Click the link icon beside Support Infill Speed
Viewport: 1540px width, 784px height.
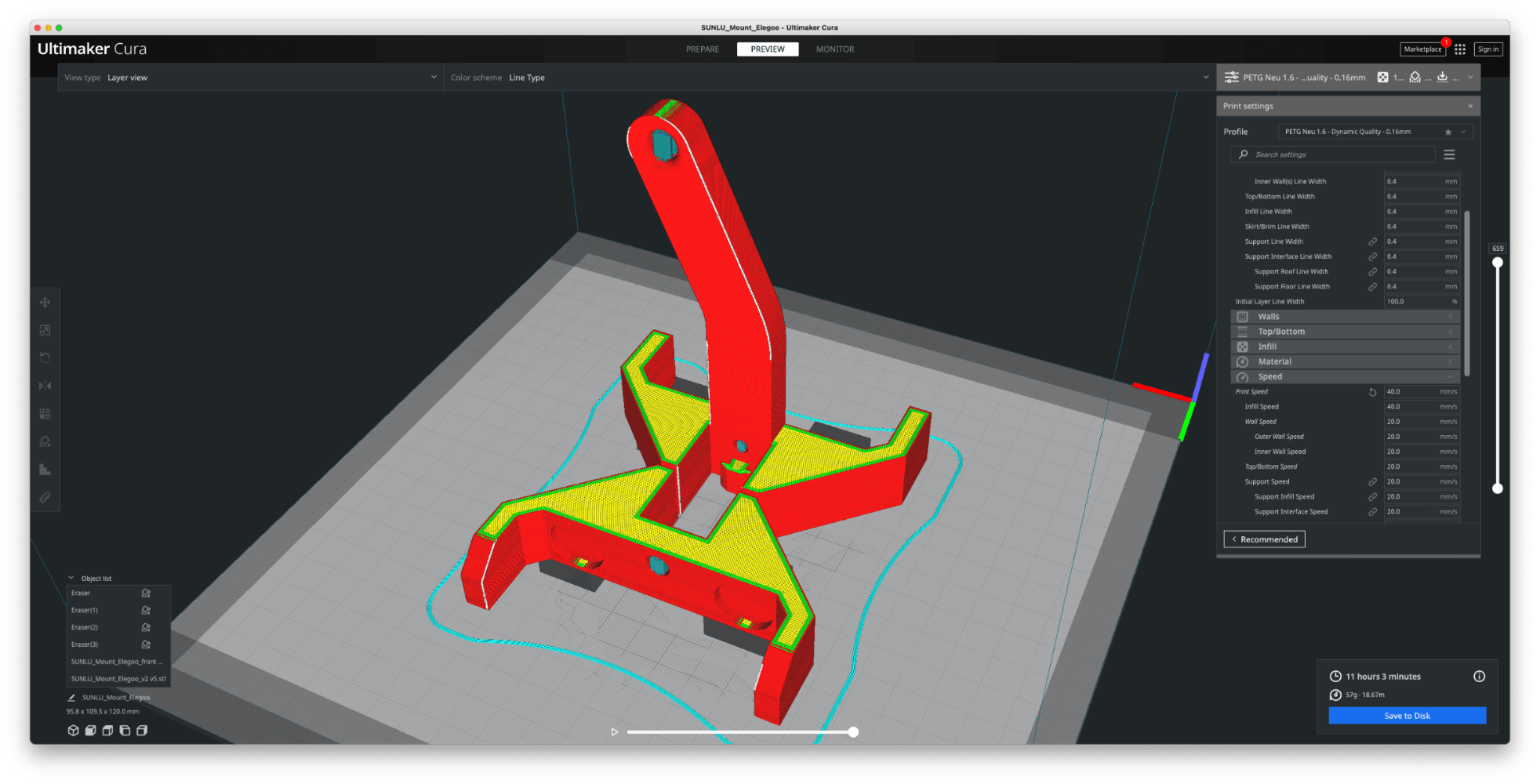coord(1373,497)
